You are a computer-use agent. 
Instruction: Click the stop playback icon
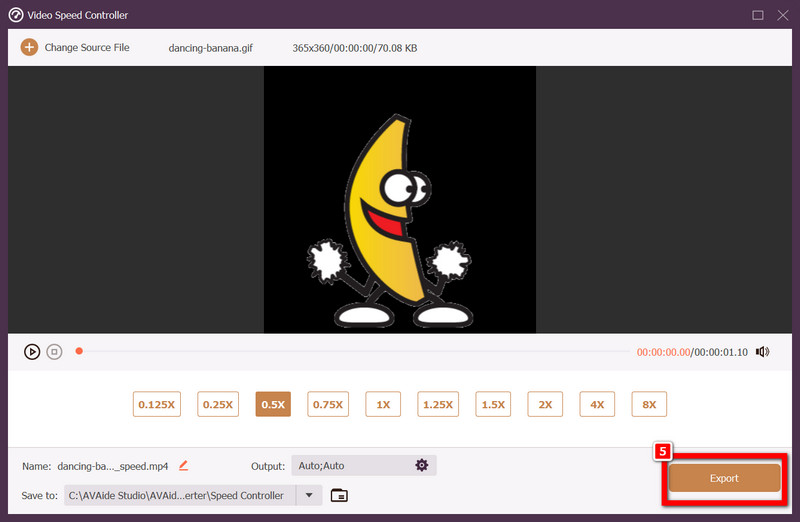(55, 352)
